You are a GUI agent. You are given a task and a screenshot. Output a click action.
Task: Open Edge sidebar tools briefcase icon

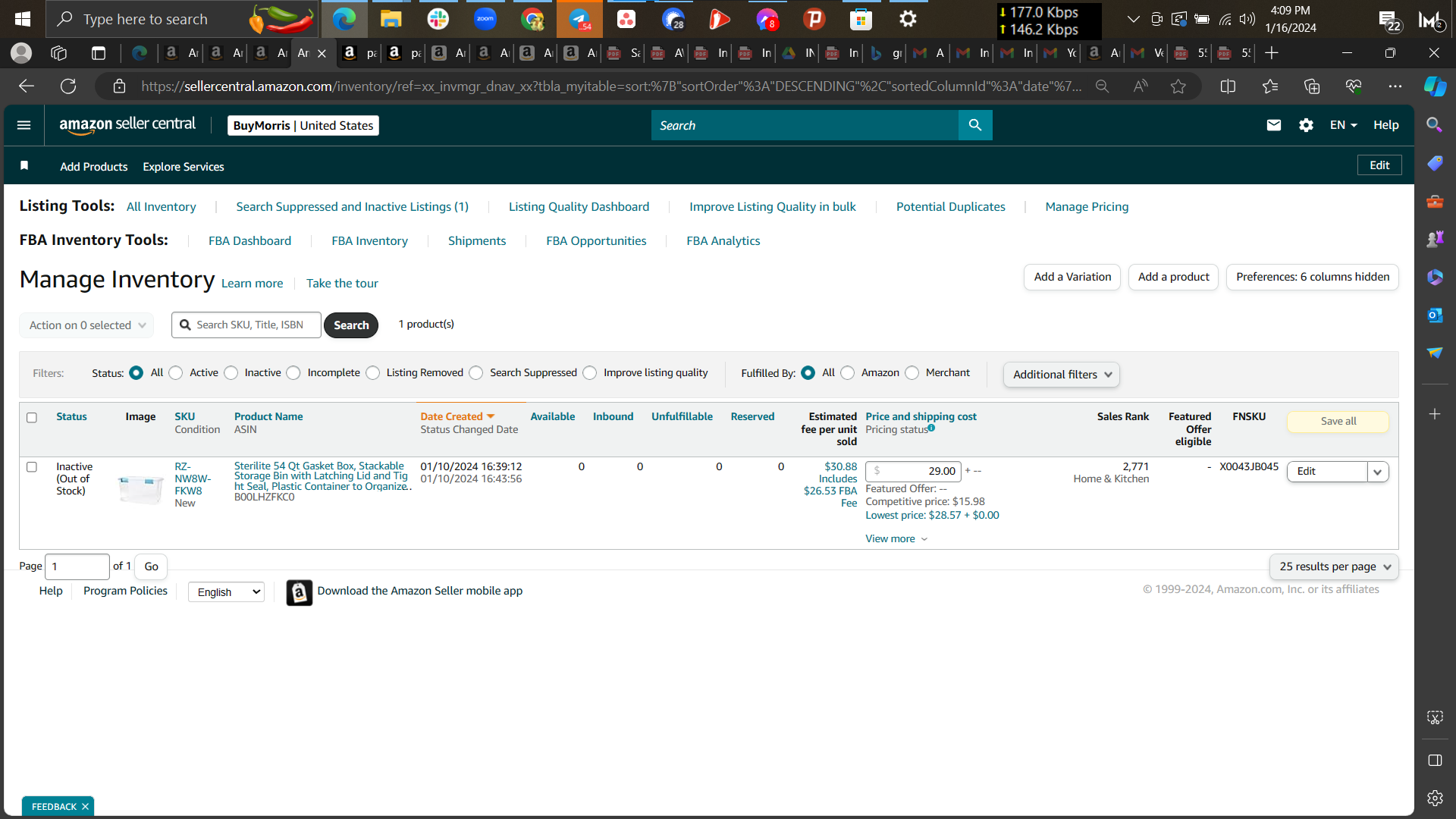coord(1435,202)
